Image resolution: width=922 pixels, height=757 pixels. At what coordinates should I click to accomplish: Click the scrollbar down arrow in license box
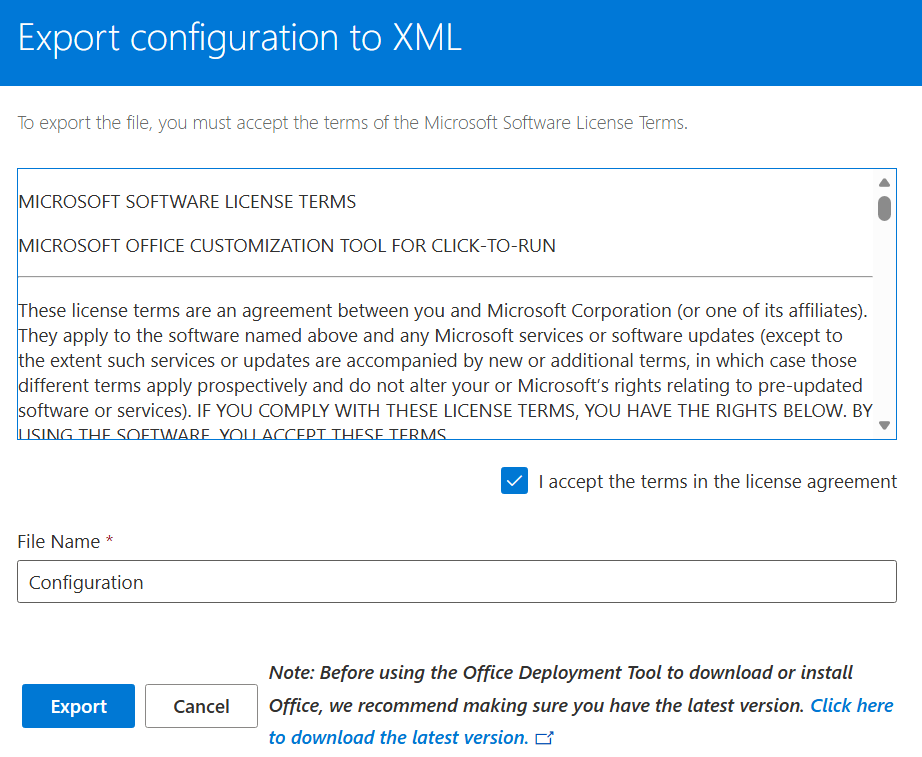884,424
